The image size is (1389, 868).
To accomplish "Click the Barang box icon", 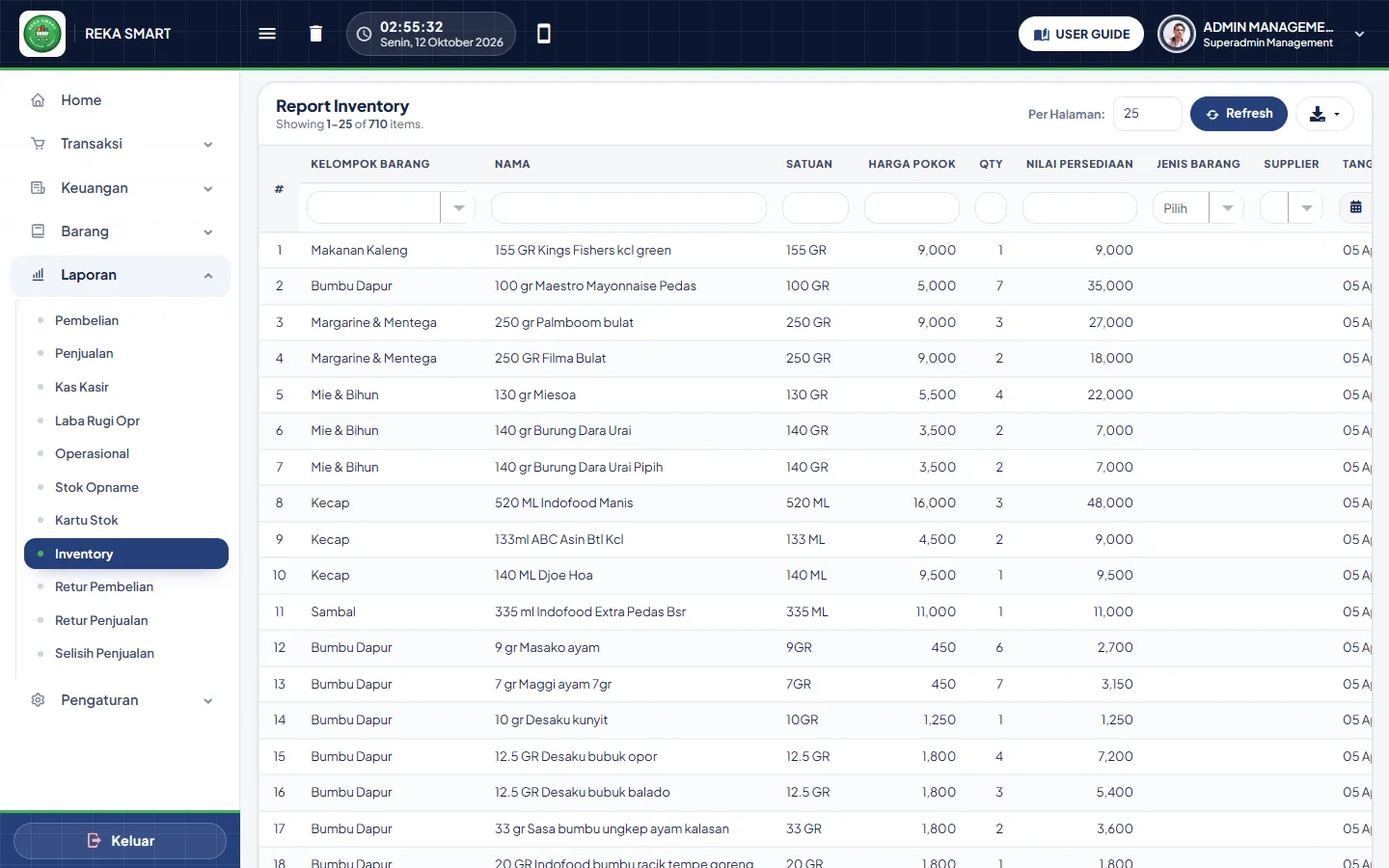I will (x=39, y=231).
